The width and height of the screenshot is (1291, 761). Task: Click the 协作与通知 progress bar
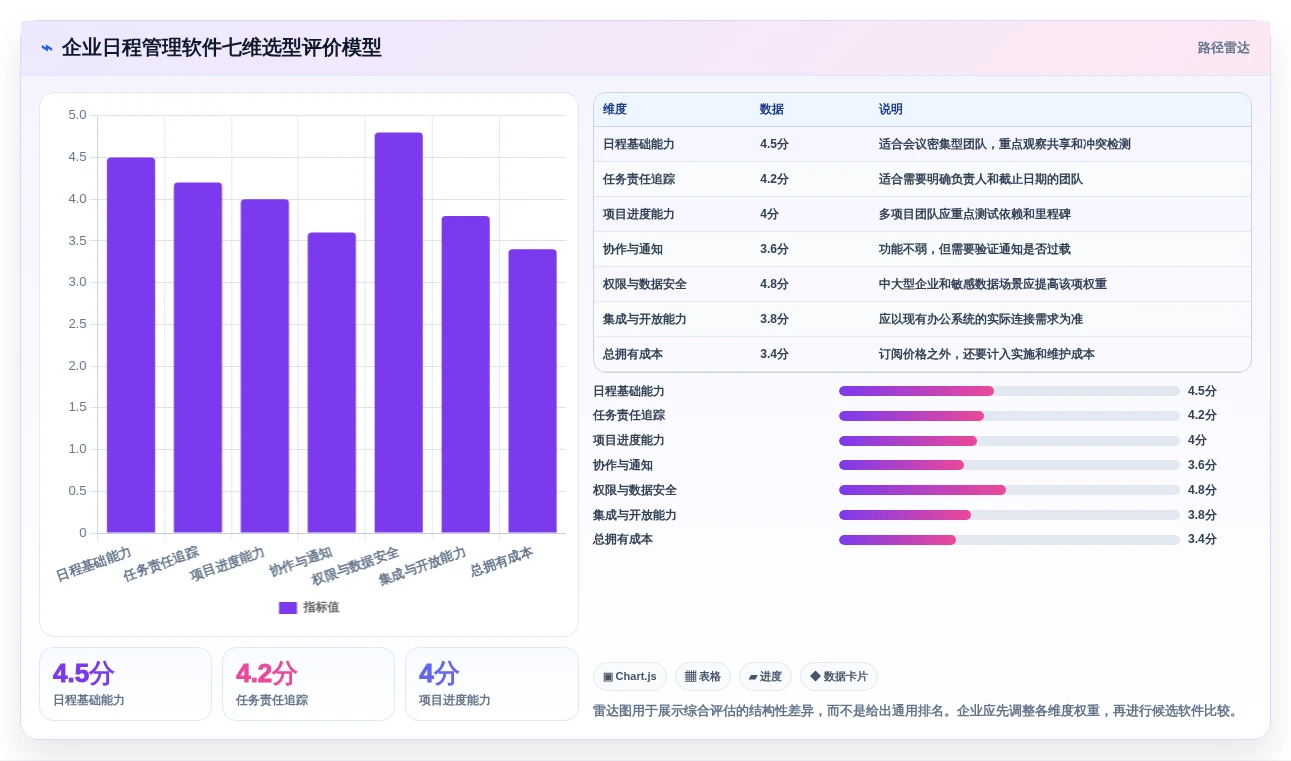1010,465
